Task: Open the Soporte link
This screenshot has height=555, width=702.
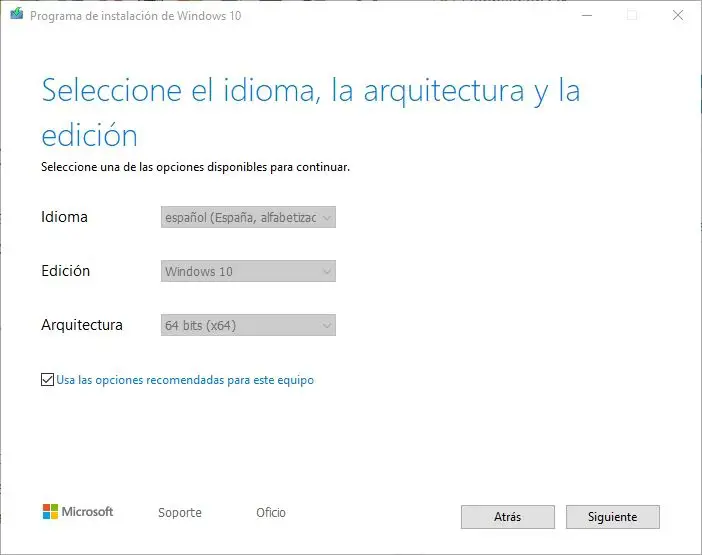Action: point(180,513)
